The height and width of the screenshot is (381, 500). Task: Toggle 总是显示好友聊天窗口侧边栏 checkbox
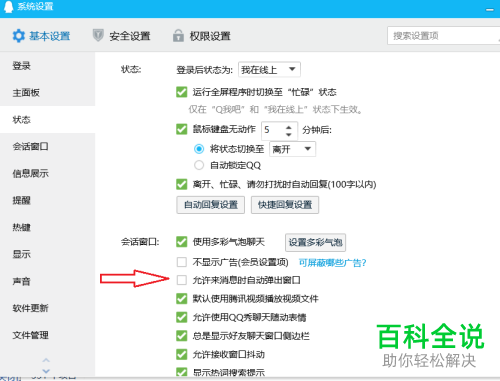(x=182, y=336)
